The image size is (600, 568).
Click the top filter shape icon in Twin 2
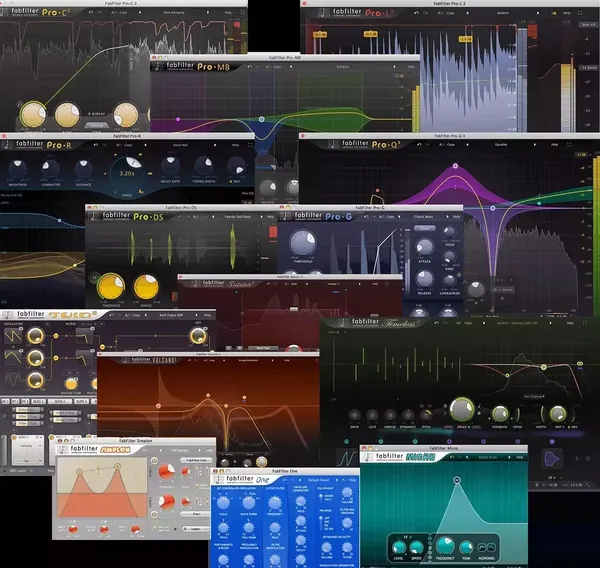click(x=84, y=336)
